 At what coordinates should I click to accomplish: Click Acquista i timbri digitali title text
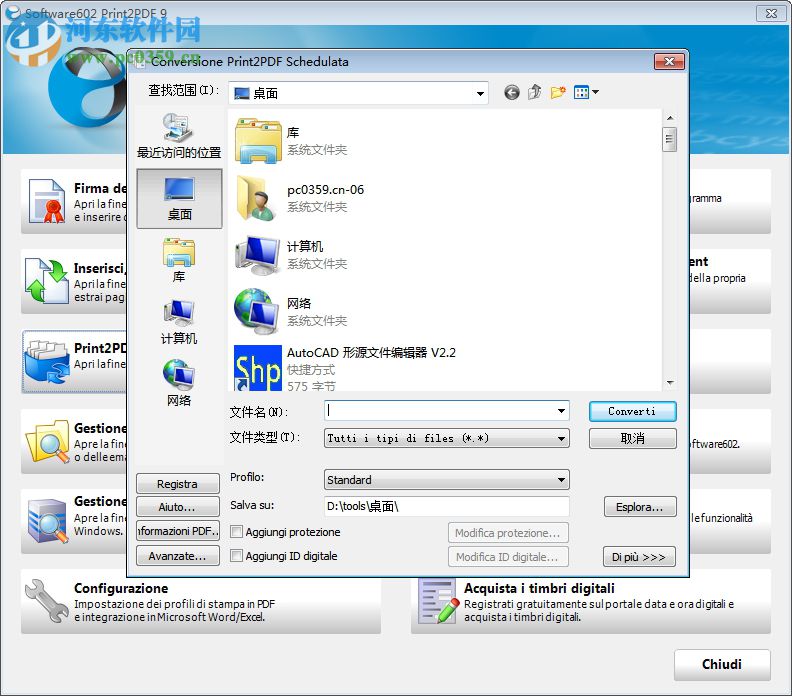pyautogui.click(x=539, y=588)
